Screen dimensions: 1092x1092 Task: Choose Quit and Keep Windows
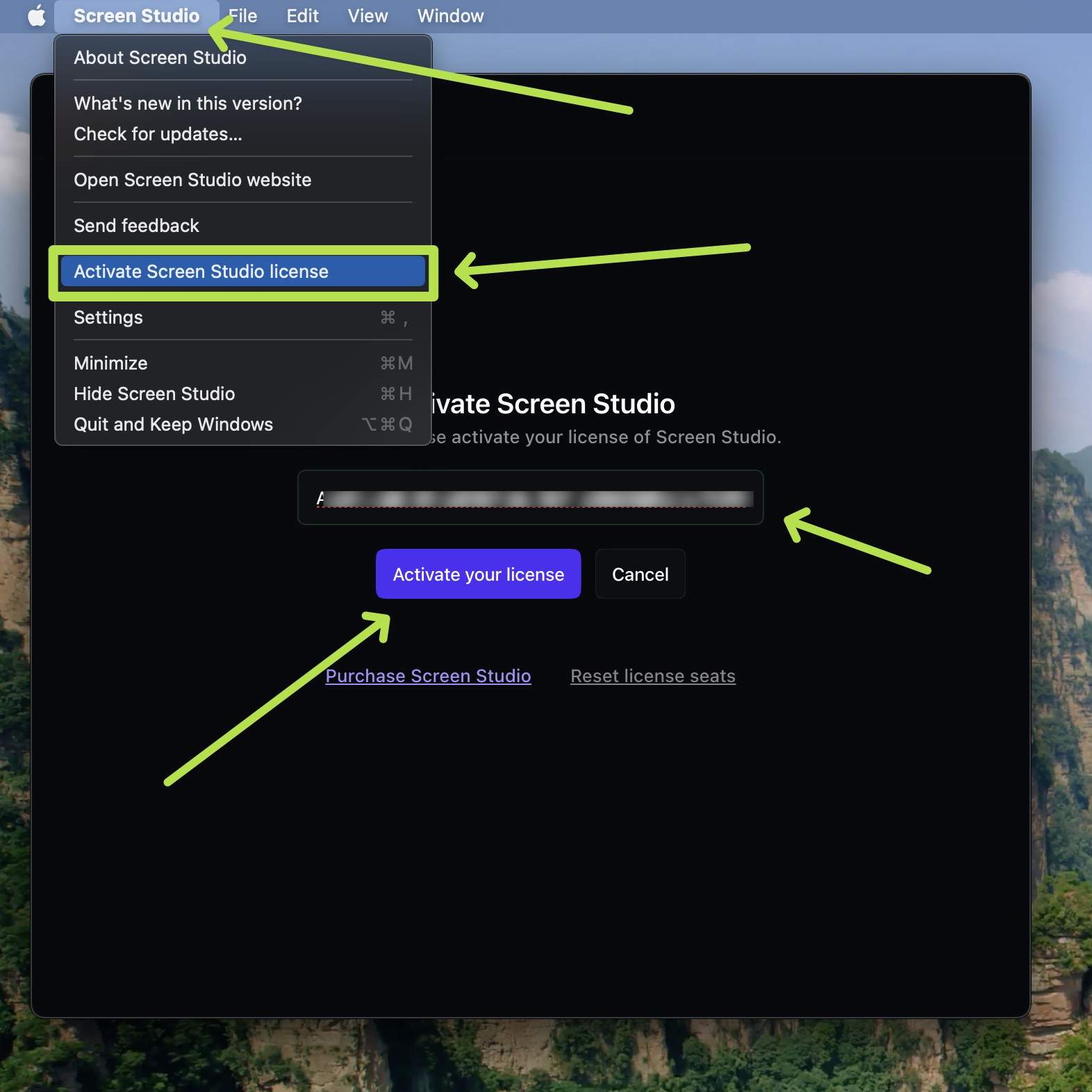[x=173, y=424]
